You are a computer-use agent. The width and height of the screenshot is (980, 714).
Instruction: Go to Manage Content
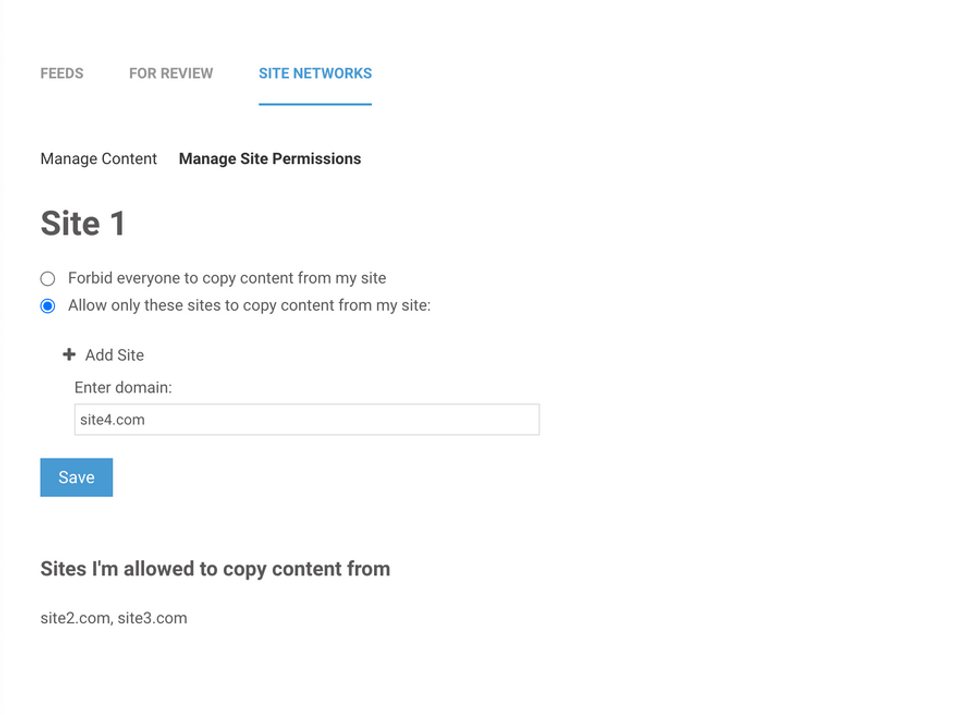click(99, 159)
